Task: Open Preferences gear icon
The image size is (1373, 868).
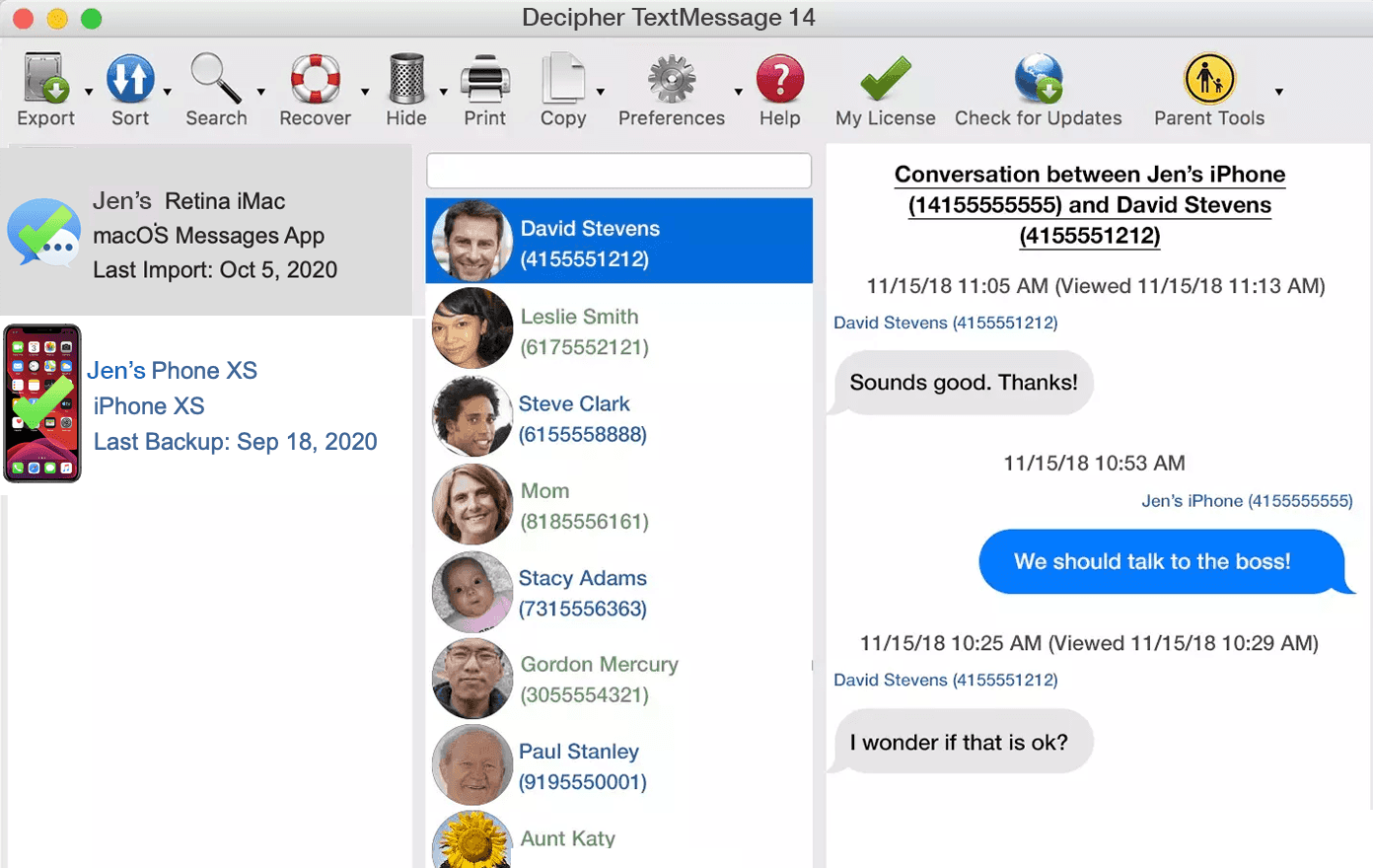Action: pos(672,79)
